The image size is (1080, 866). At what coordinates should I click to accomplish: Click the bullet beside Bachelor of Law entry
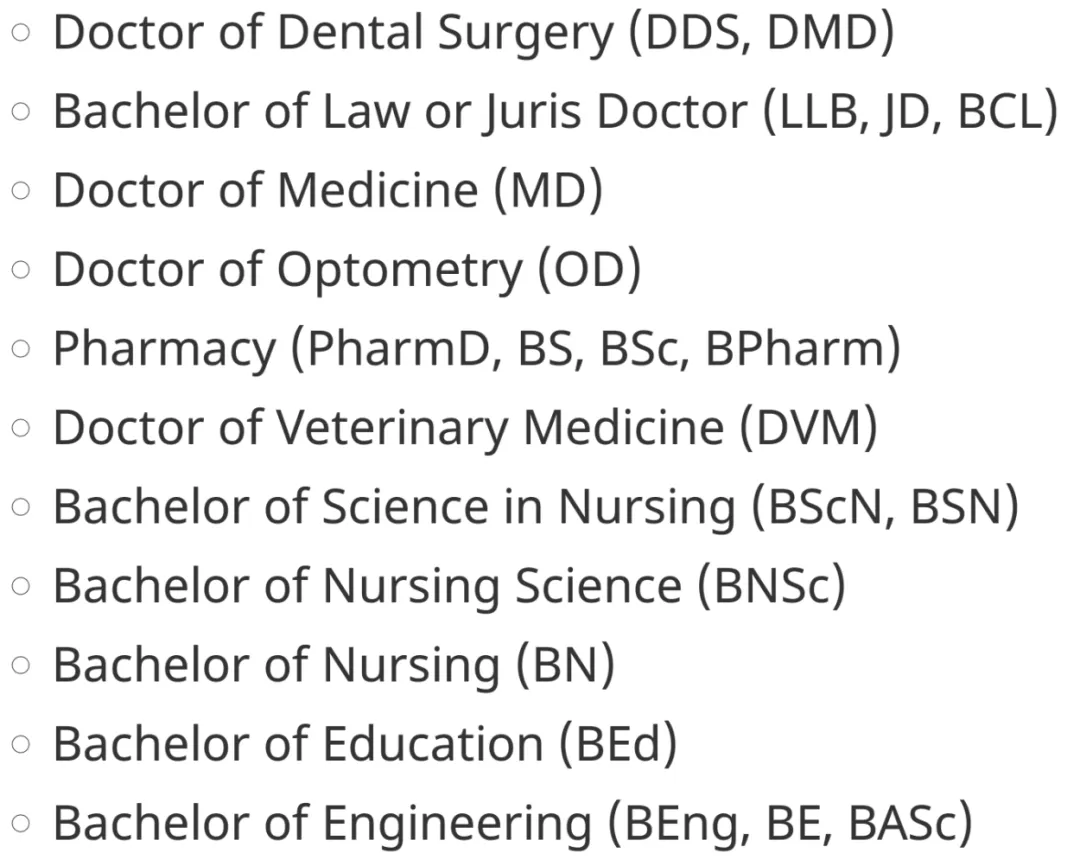(x=22, y=114)
